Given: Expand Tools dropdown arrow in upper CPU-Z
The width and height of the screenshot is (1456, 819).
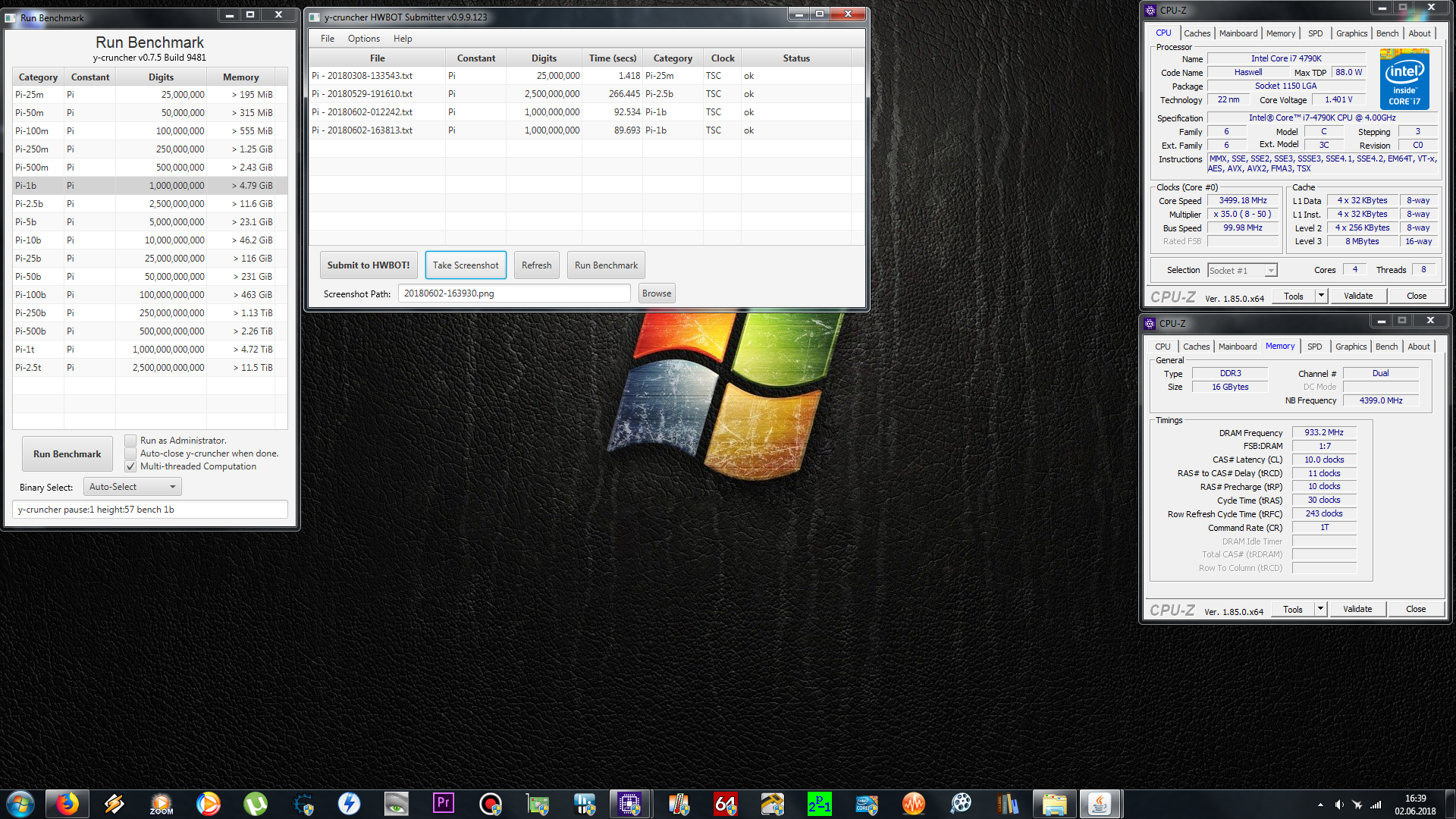Looking at the screenshot, I should point(1321,296).
